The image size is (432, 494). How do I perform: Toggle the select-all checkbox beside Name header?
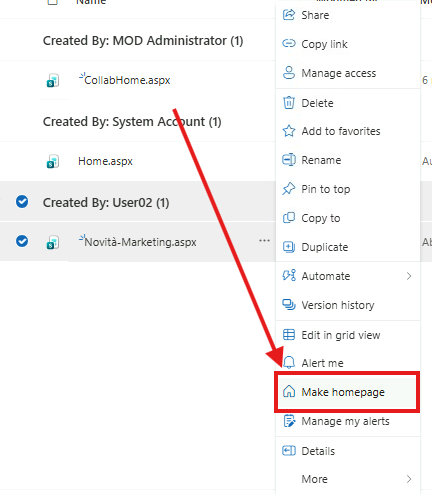tap(52, 2)
